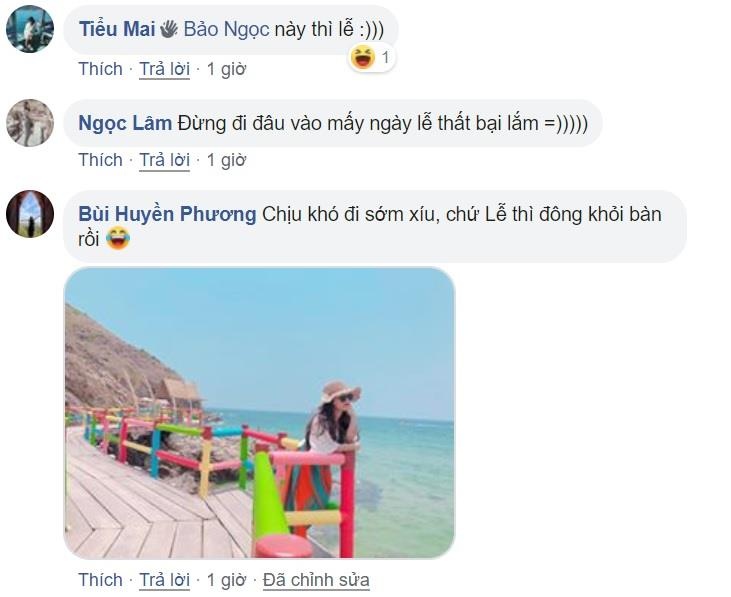The height and width of the screenshot is (597, 731).
Task: Open Ngọc Lâm's profile avatar
Action: (30, 123)
